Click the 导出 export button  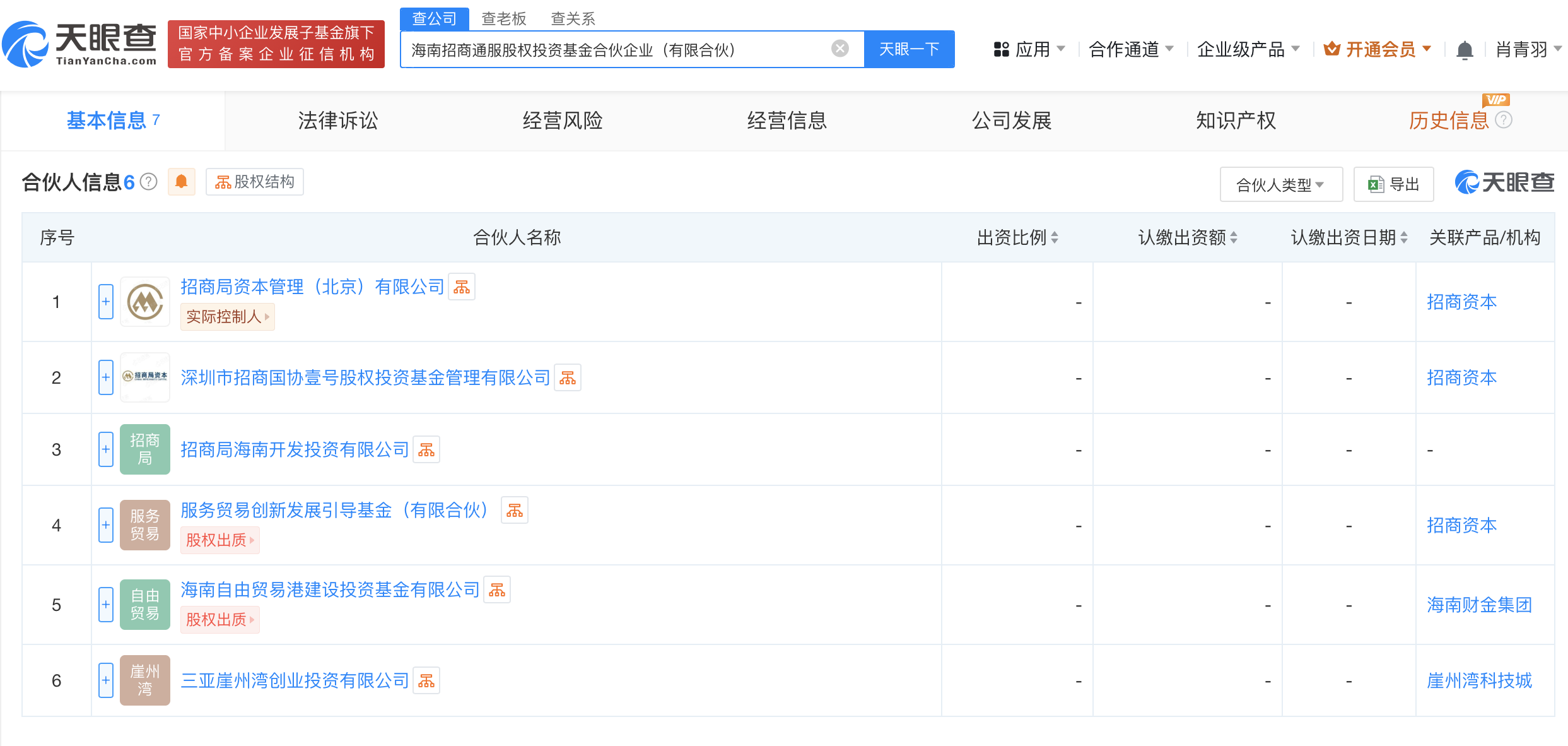pos(1393,184)
